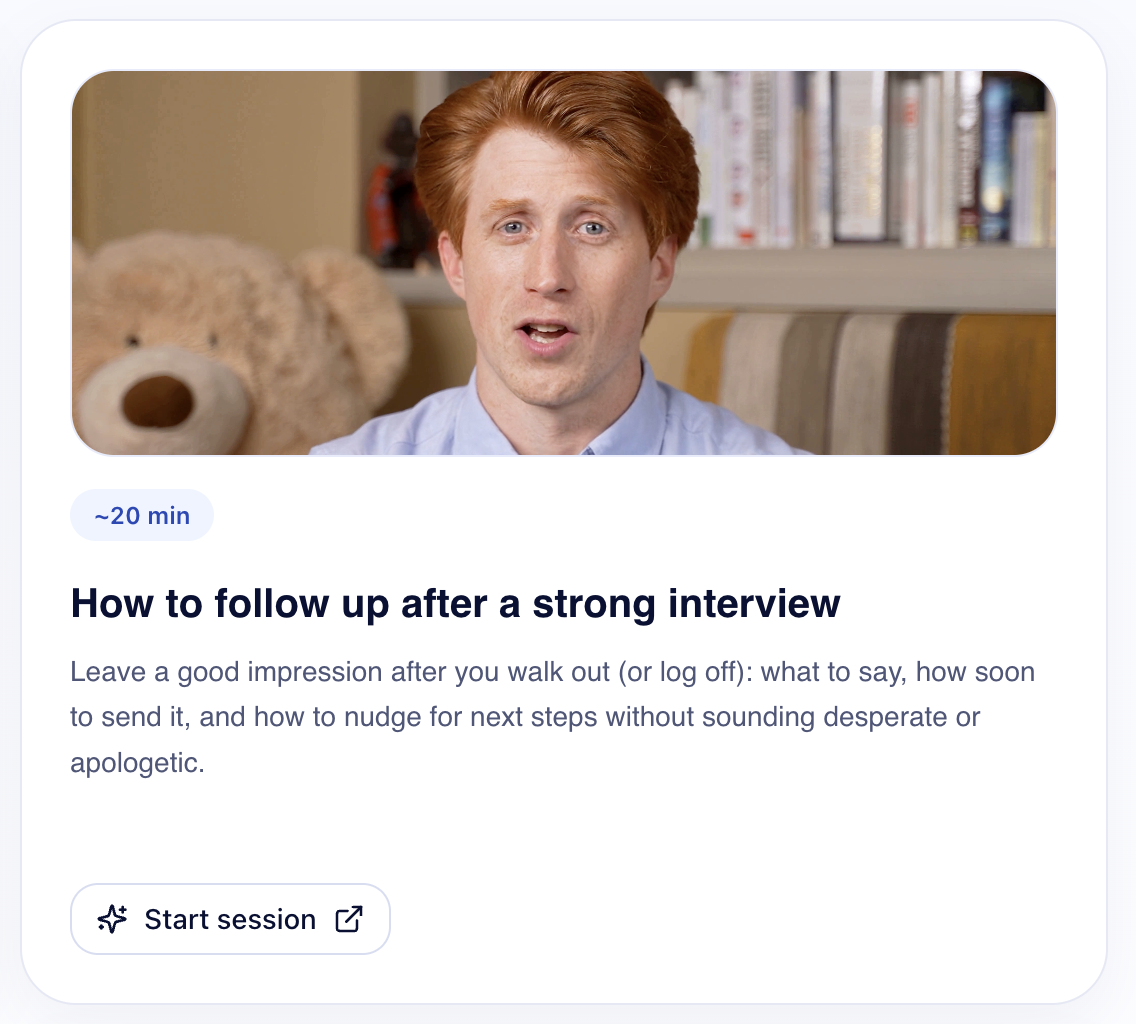
Task: Click the sparkle icon in Start session
Action: 112,919
